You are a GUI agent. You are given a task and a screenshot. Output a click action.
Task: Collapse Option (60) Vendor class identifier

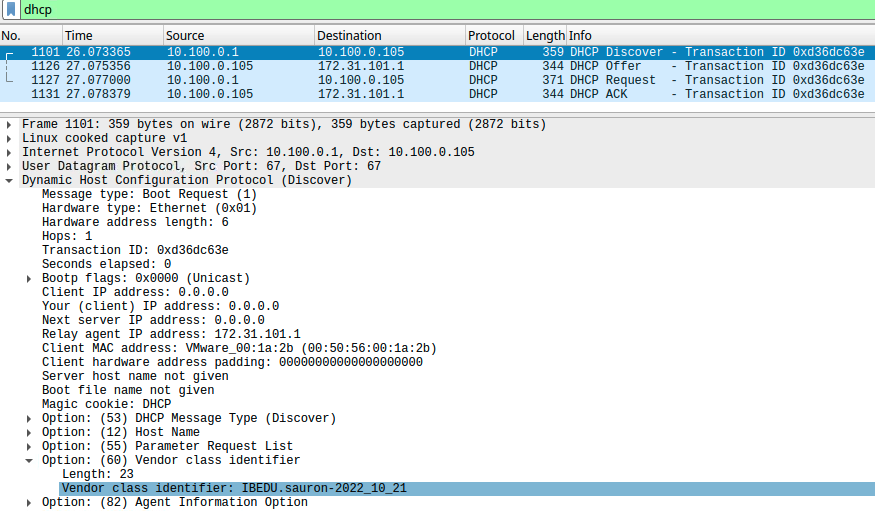30,461
